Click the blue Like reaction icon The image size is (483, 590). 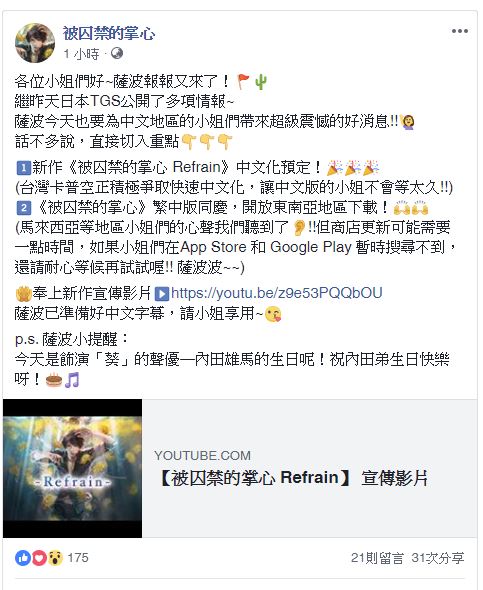click(x=23, y=558)
